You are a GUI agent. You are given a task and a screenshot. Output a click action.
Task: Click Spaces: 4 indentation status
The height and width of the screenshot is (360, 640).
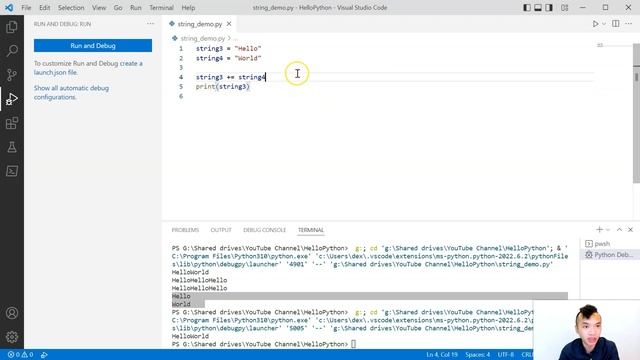(478, 355)
